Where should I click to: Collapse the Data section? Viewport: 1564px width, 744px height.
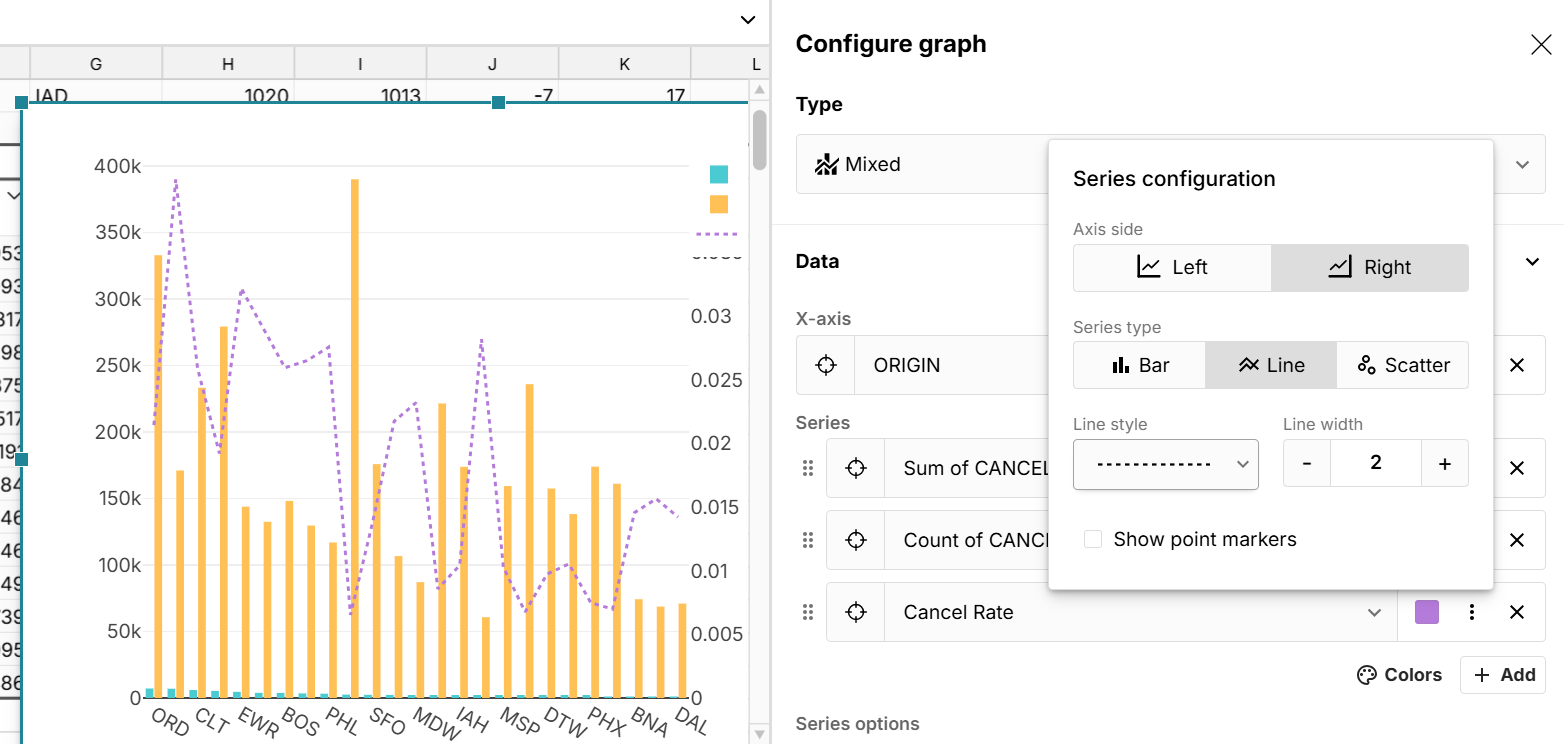pos(1531,261)
